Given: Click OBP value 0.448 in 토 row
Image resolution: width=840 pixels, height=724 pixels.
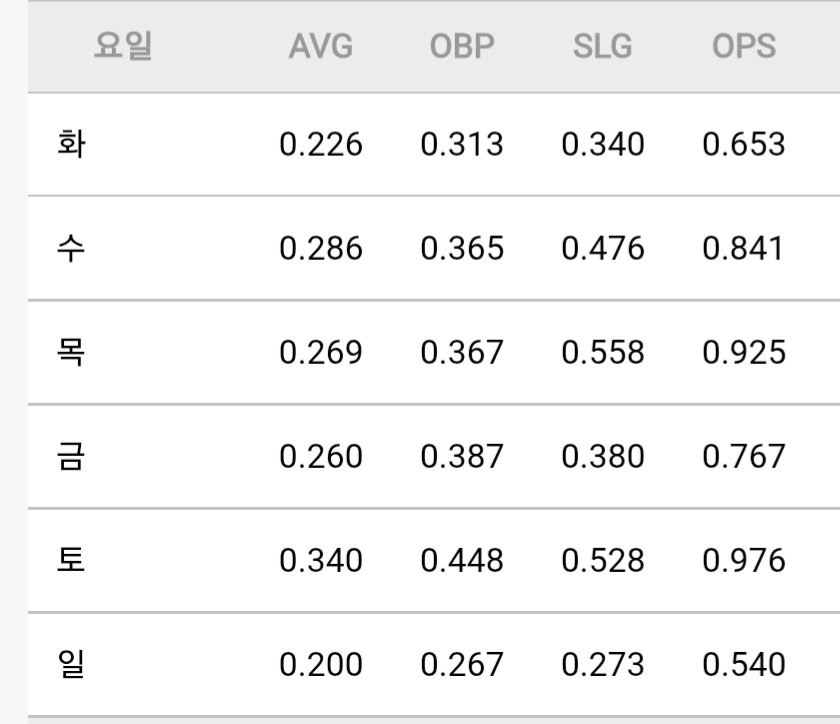Looking at the screenshot, I should pyautogui.click(x=462, y=561).
